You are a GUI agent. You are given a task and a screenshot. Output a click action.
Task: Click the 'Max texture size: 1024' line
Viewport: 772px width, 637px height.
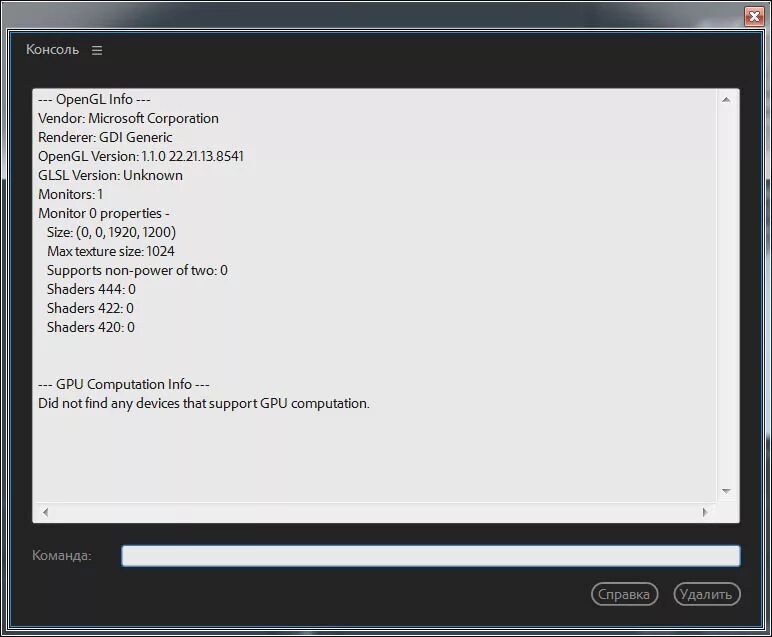(111, 252)
